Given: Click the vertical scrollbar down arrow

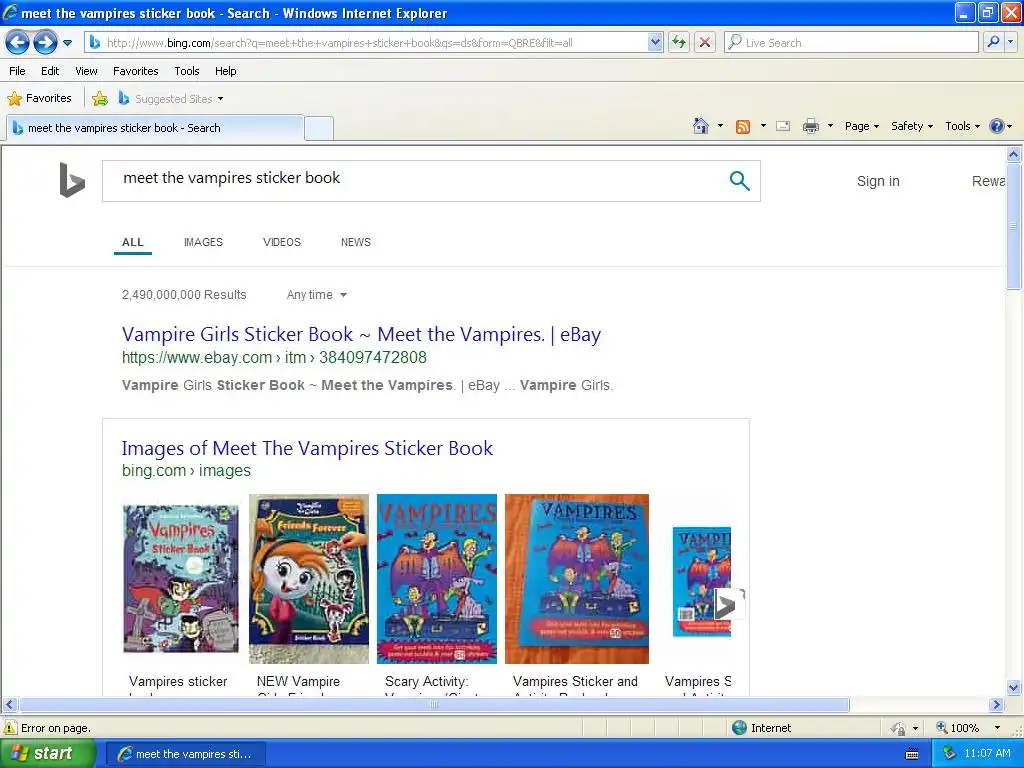Looking at the screenshot, I should (x=1014, y=687).
